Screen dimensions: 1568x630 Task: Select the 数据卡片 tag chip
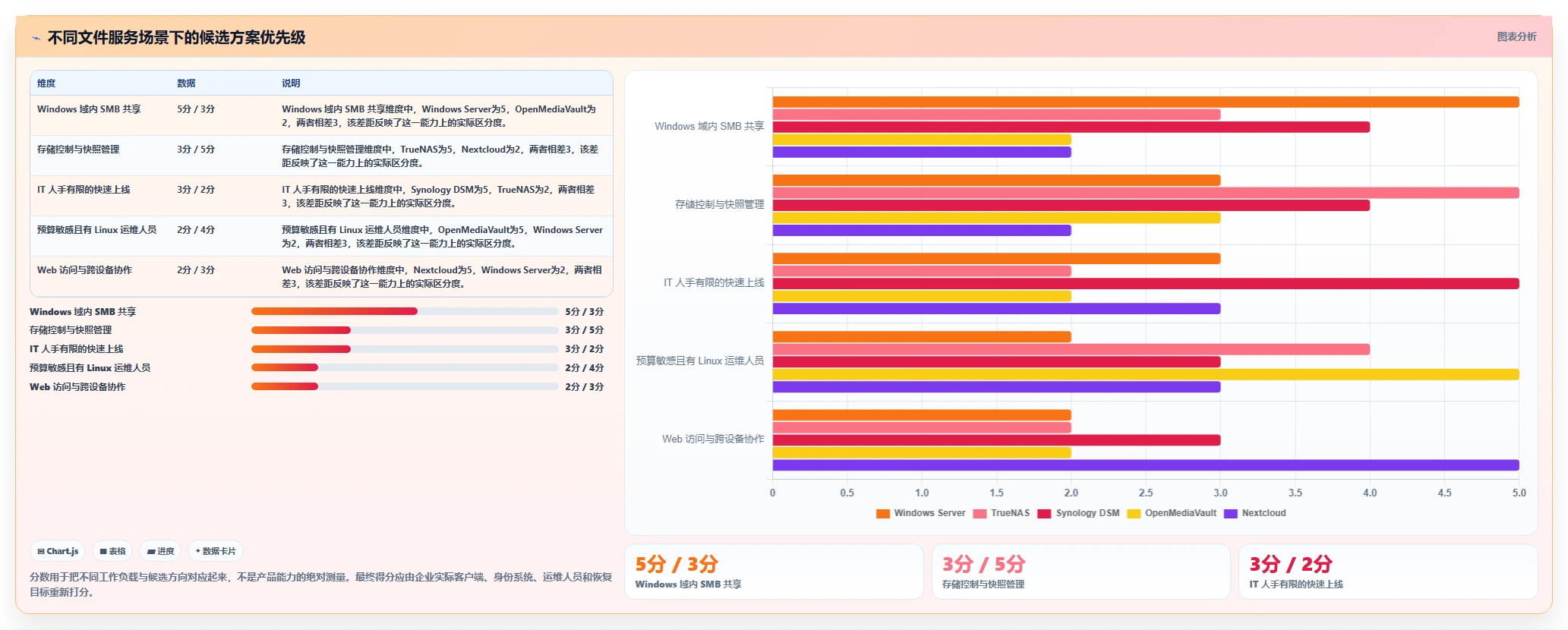pos(216,551)
